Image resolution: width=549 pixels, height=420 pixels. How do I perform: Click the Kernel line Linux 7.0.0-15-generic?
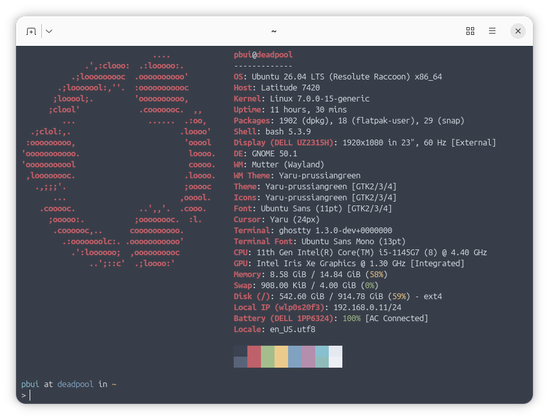point(301,99)
